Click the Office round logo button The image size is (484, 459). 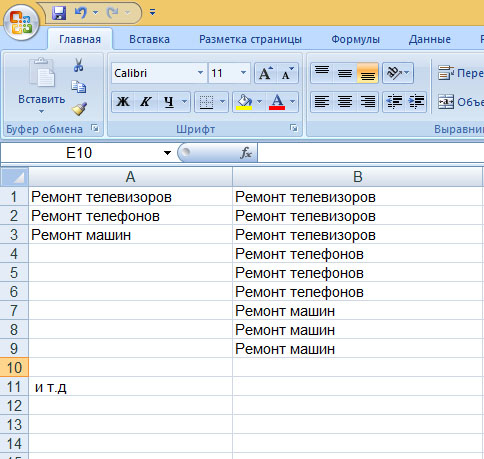pos(21,23)
